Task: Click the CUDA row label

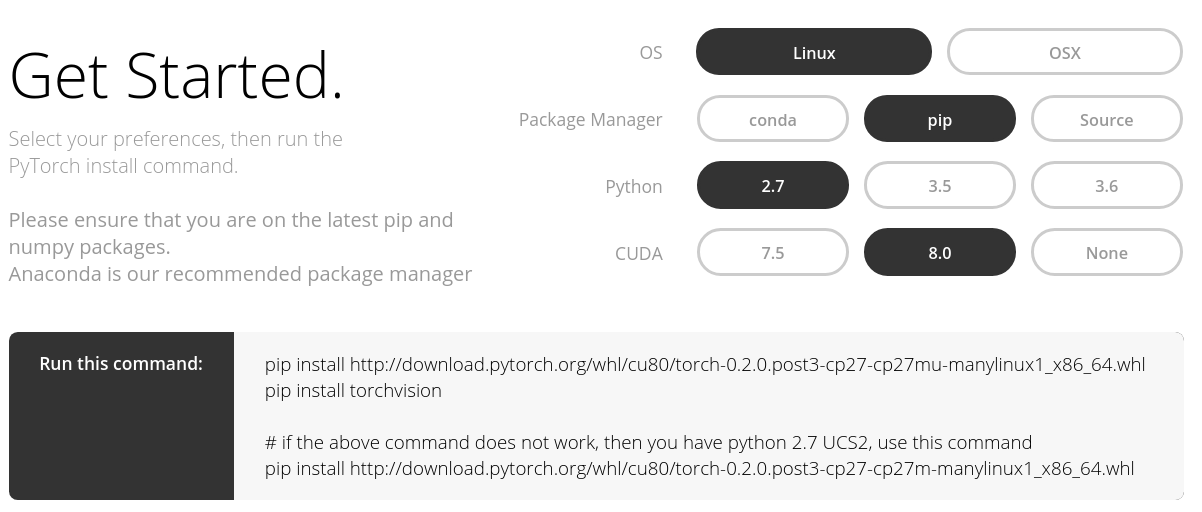Action: point(638,253)
